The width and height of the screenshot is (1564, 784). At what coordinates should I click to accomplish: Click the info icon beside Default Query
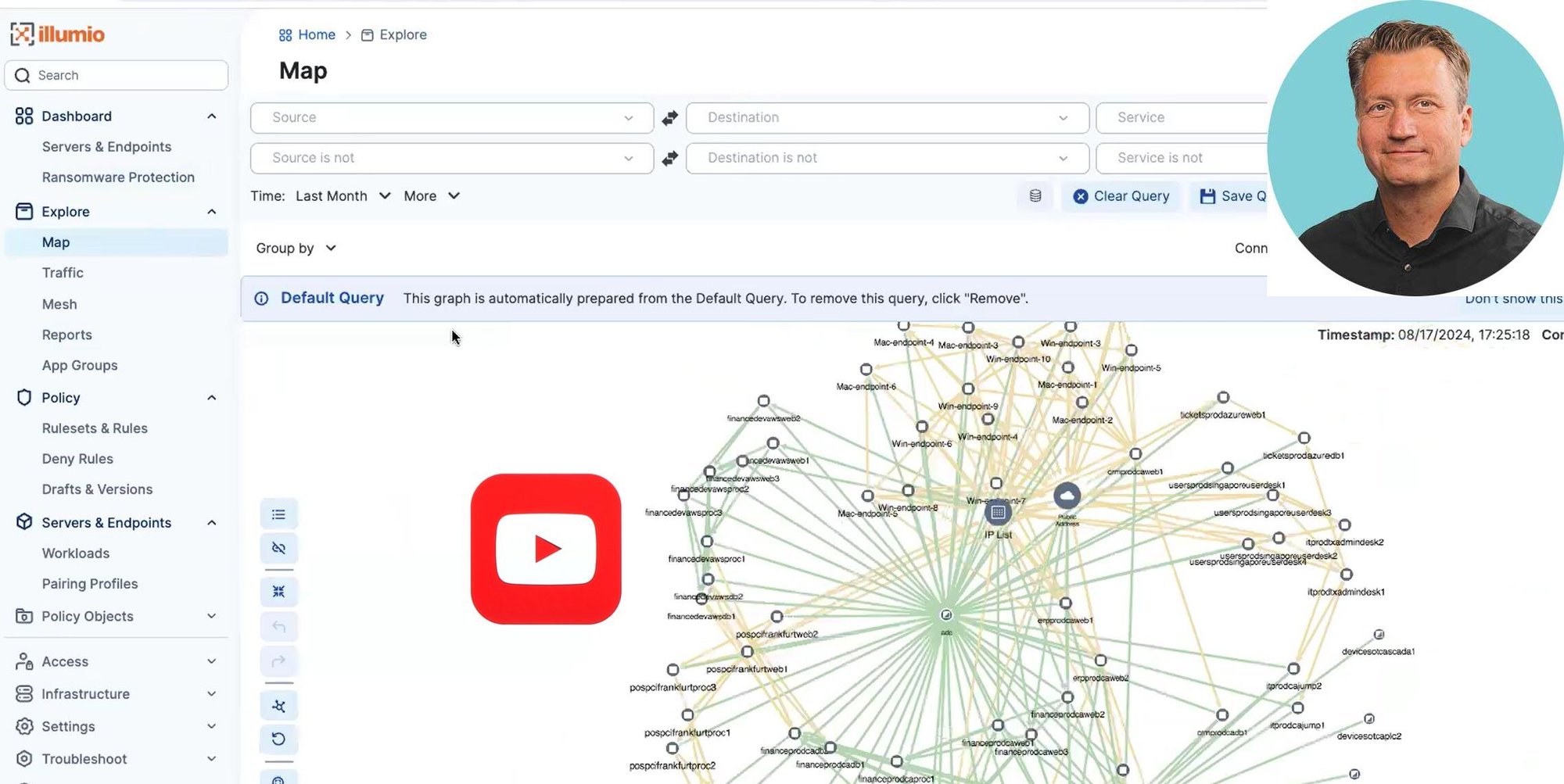261,299
